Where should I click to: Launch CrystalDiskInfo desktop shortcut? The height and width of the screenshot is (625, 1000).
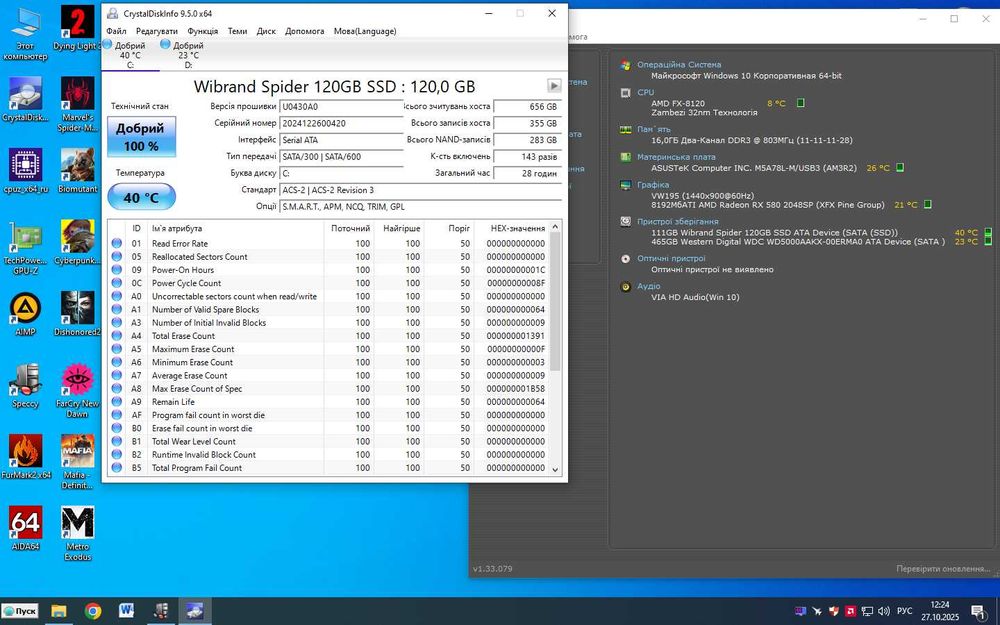coord(26,99)
